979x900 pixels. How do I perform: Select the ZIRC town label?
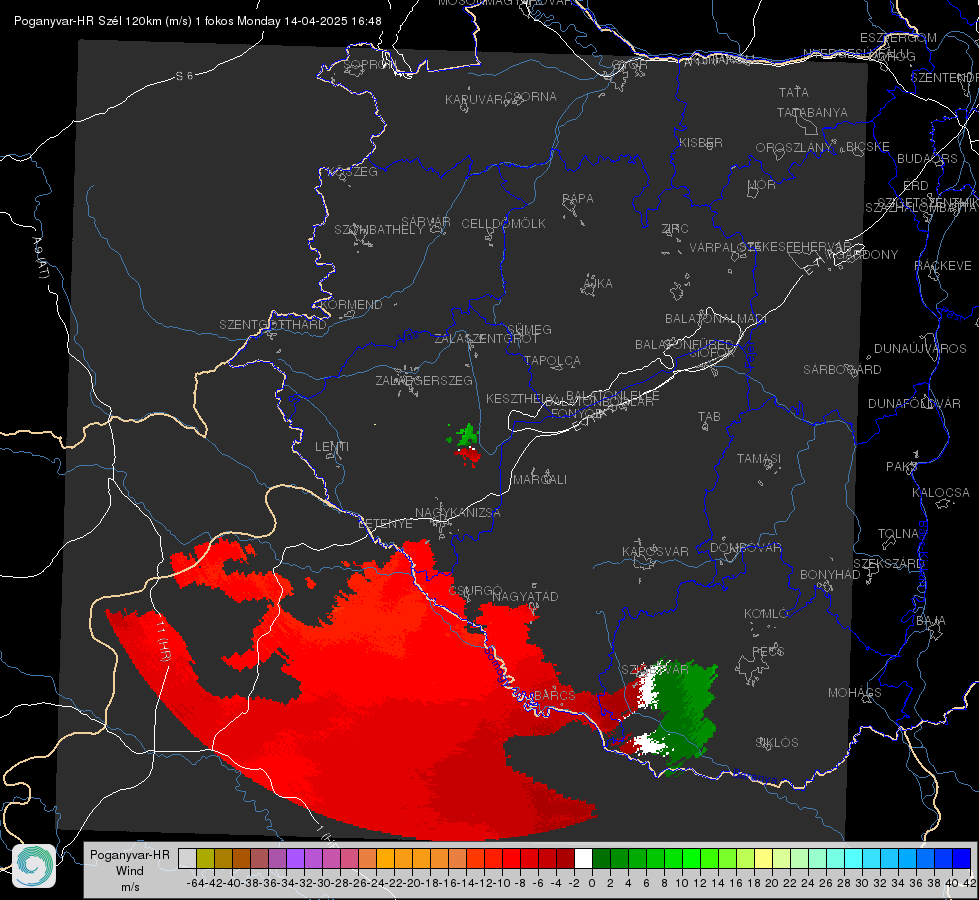click(x=675, y=229)
